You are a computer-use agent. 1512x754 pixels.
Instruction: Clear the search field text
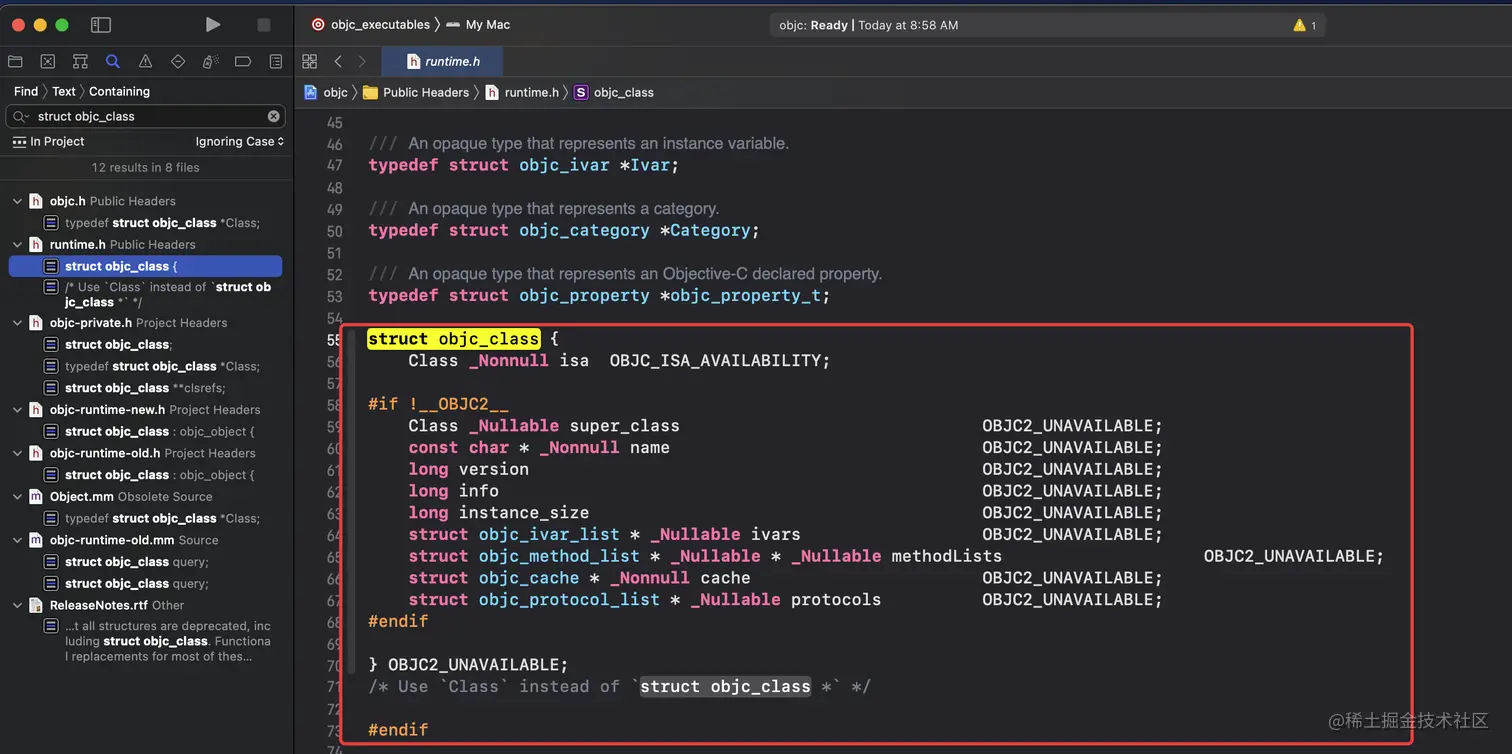[x=274, y=116]
